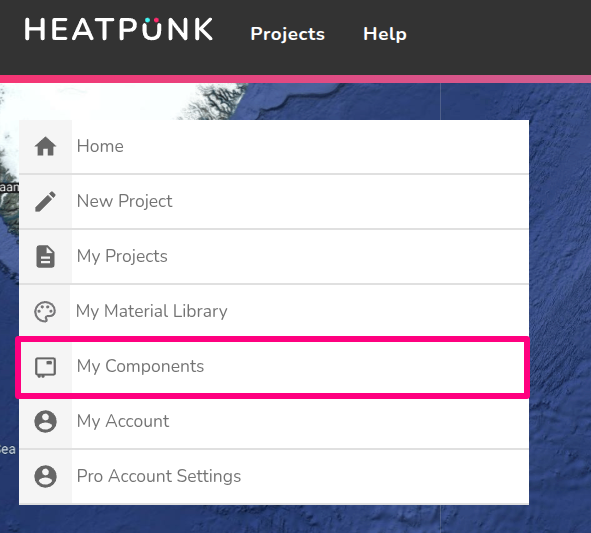Image resolution: width=591 pixels, height=533 pixels.
Task: Open My Material Library
Action: tap(274, 311)
